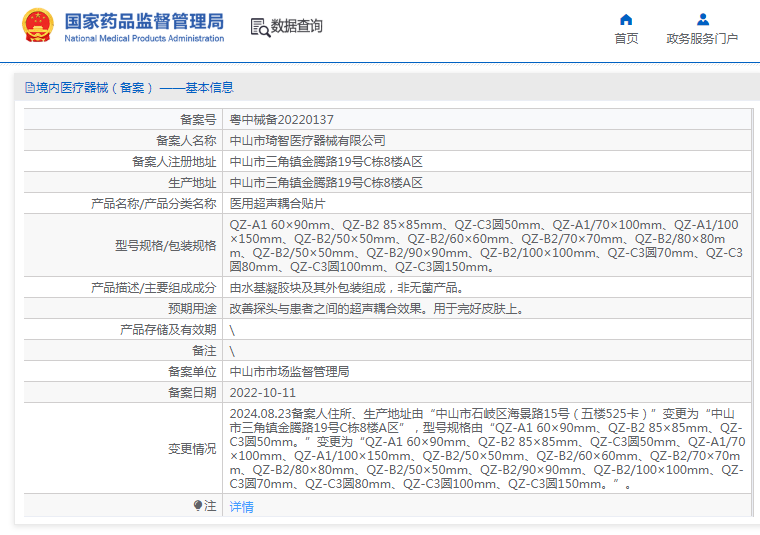
Task: Click National Medical Products Administration subtitle
Action: (144, 38)
